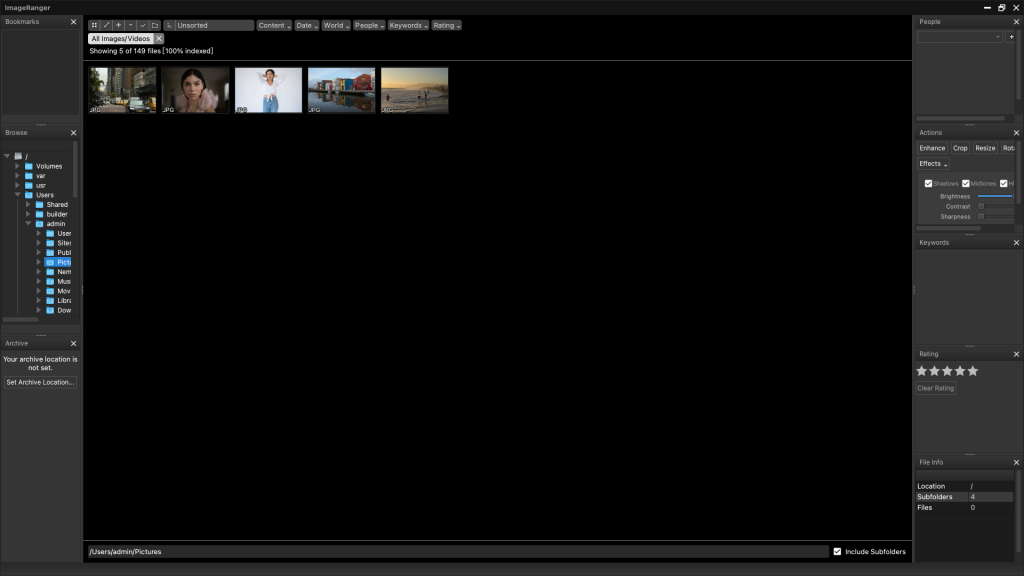Select the woman portrait thumbnail
Image resolution: width=1024 pixels, height=576 pixels.
click(196, 90)
